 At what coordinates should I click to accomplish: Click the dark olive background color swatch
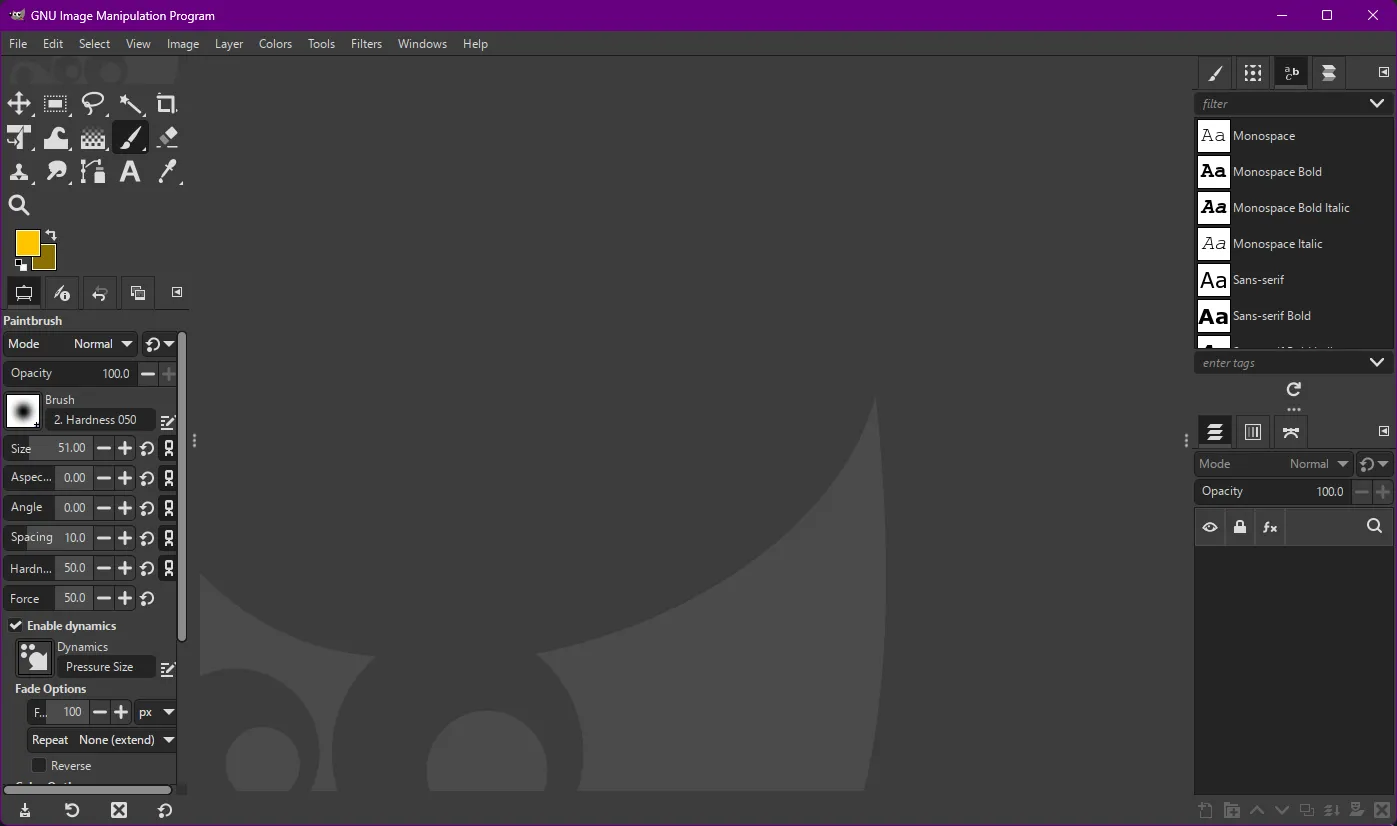pos(47,260)
